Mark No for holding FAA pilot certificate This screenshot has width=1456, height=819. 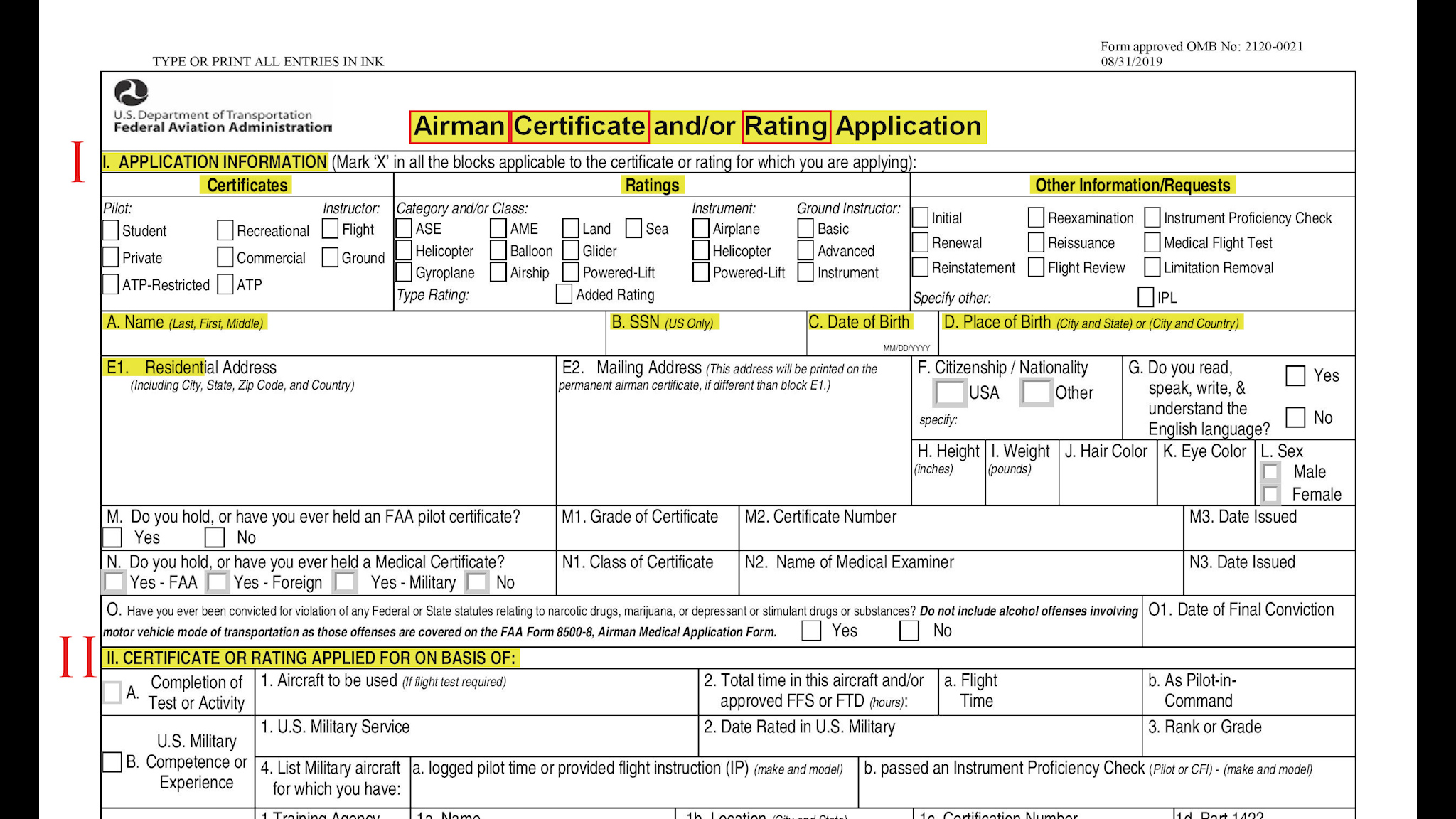coord(215,537)
